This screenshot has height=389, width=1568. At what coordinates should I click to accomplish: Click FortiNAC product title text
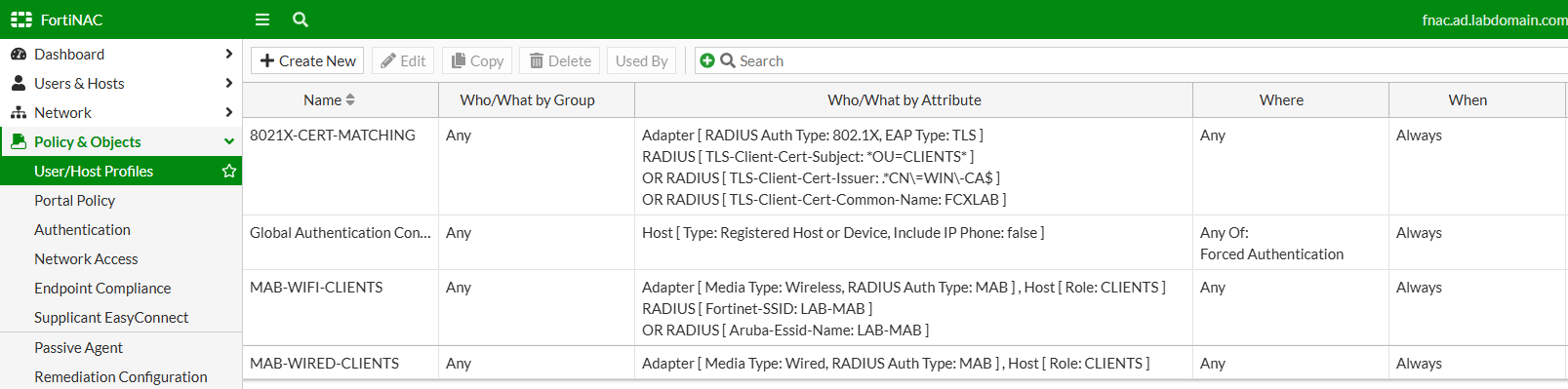pos(71,19)
